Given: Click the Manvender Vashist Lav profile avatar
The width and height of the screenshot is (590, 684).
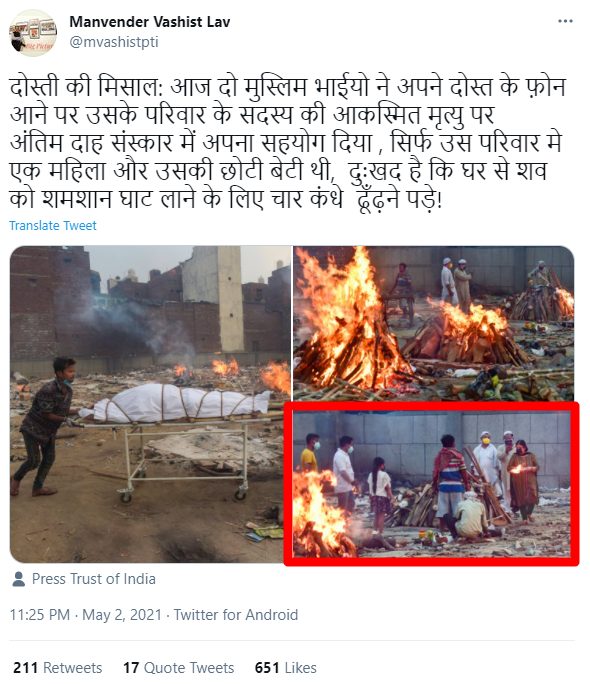Looking at the screenshot, I should (33, 33).
